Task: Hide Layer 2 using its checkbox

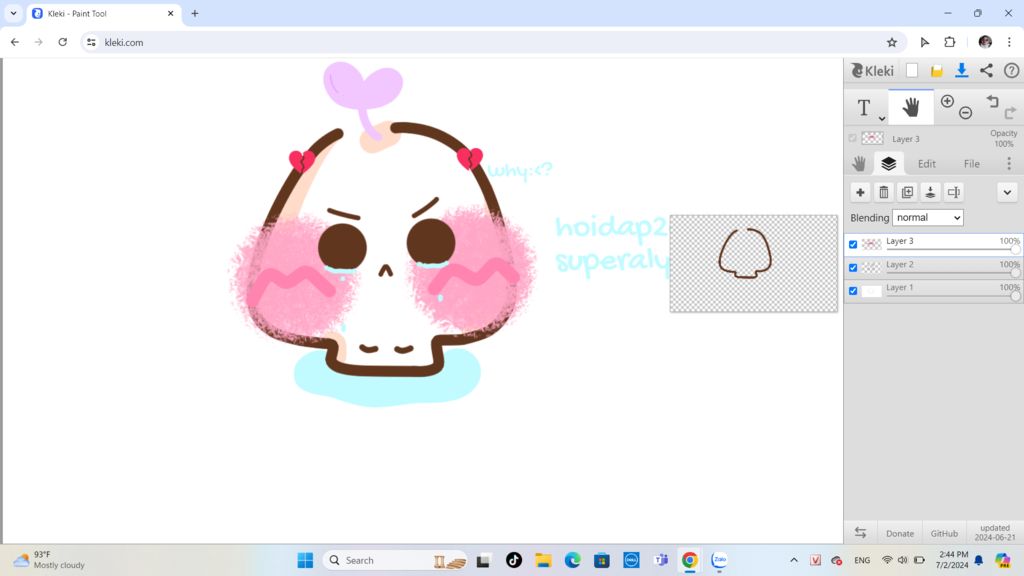Action: pos(853,268)
